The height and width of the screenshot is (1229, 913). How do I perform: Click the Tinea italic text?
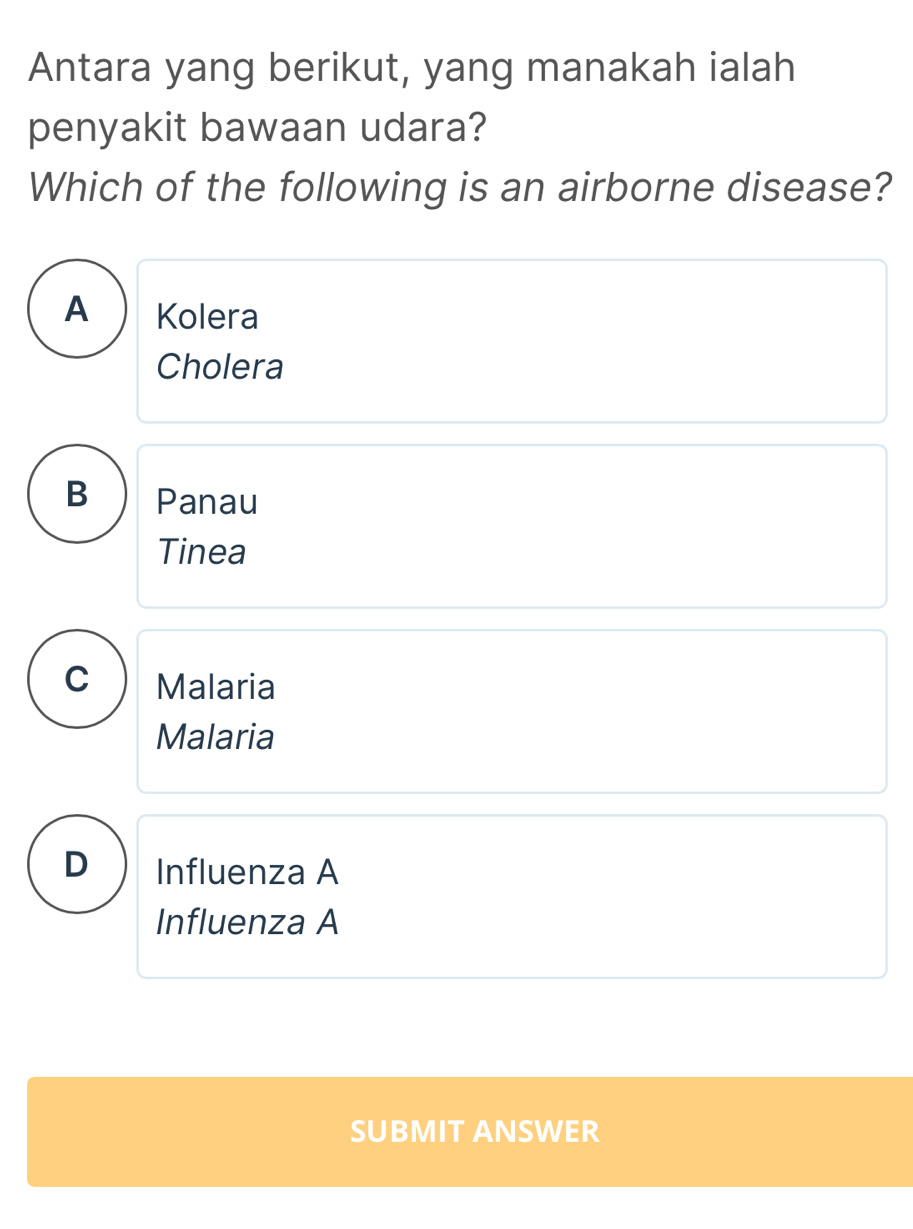tap(201, 552)
